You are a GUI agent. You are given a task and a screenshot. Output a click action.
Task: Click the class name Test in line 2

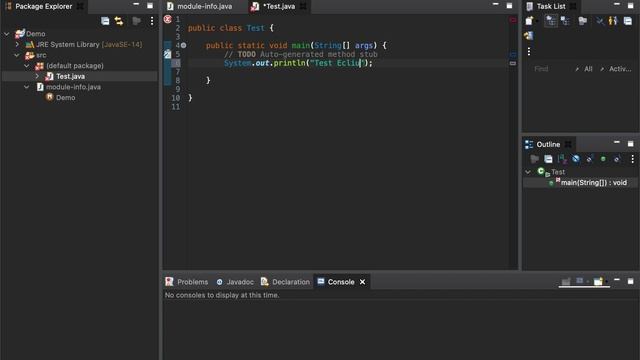pyautogui.click(x=256, y=28)
